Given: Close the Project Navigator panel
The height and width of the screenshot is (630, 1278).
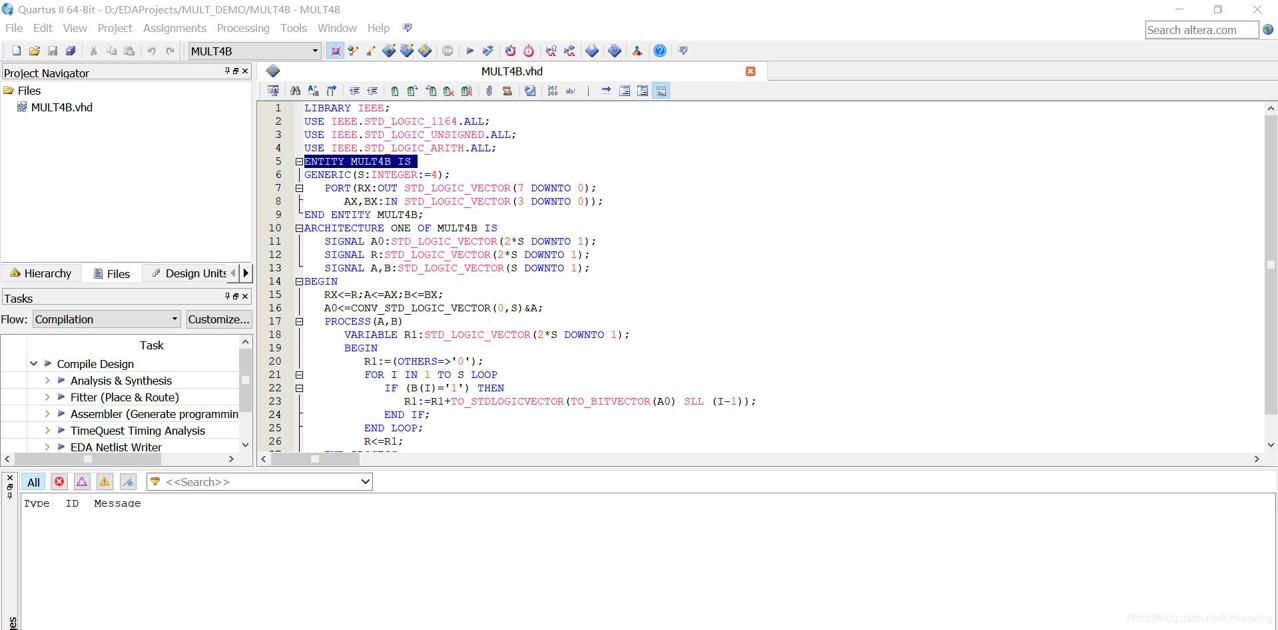Looking at the screenshot, I should click(x=246, y=72).
